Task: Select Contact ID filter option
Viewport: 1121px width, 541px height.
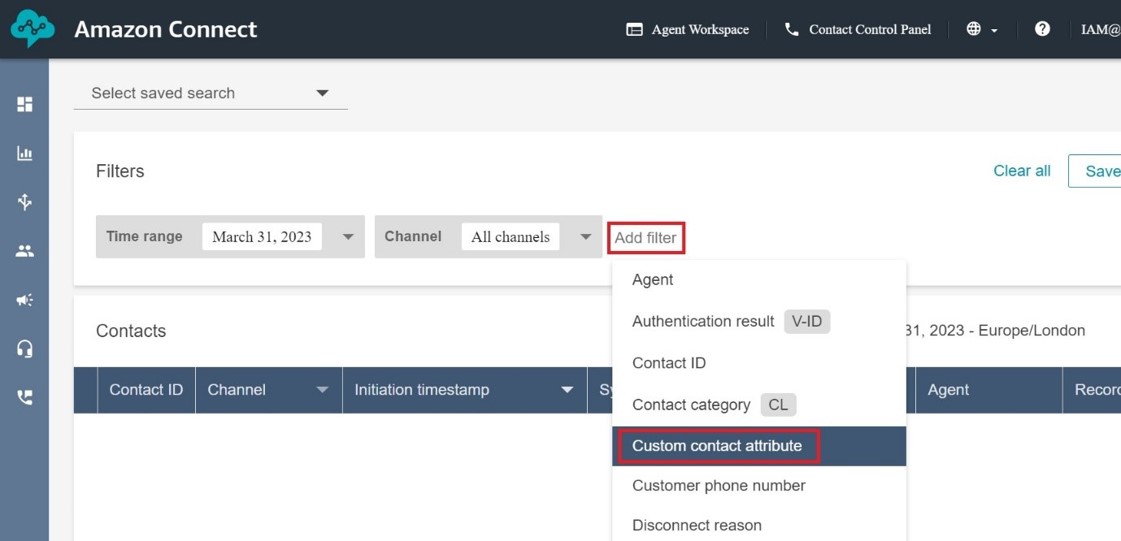Action: pyautogui.click(x=759, y=363)
